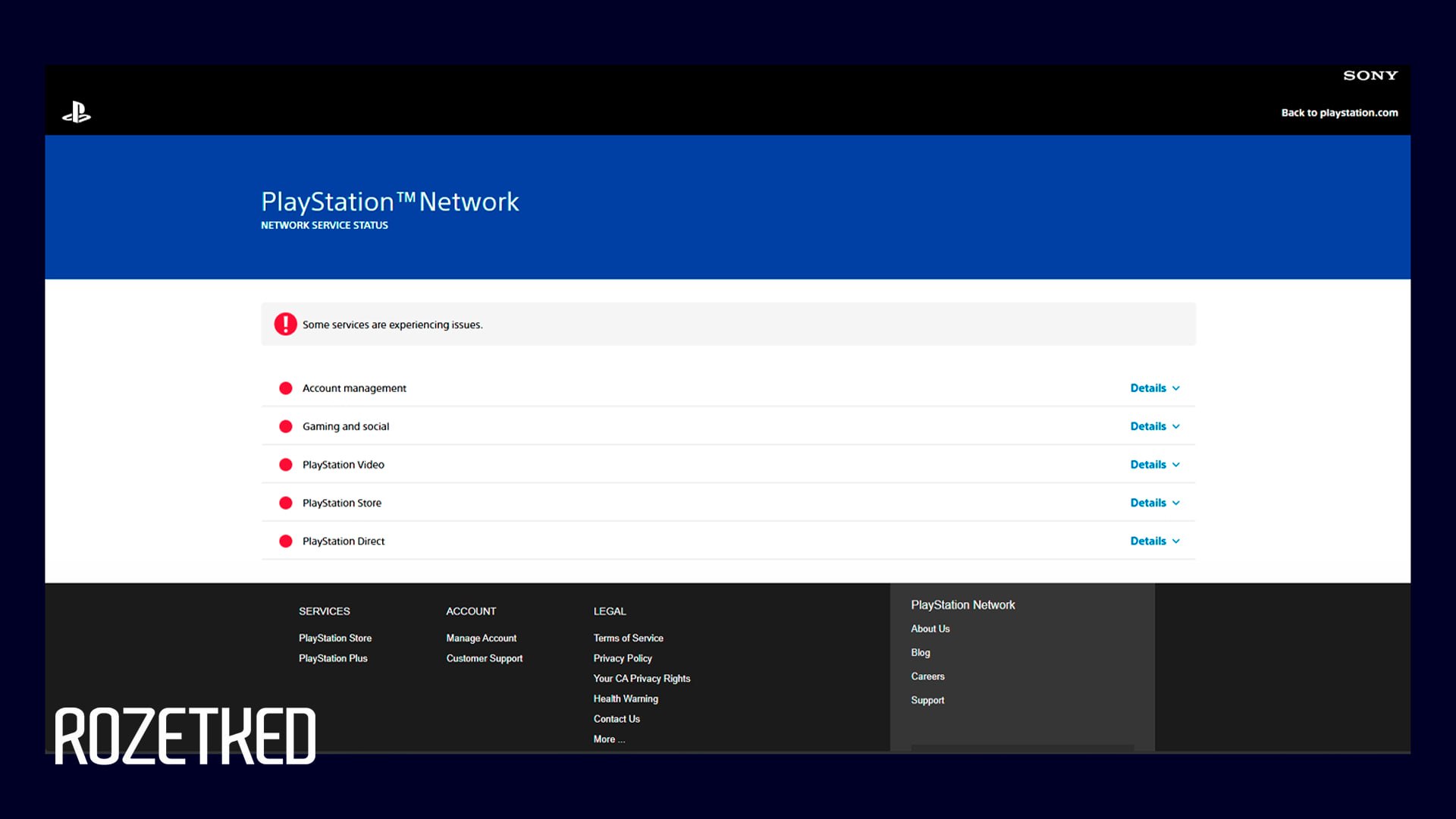1456x819 pixels.
Task: Click red status dot for PlayStation Video
Action: coord(285,465)
